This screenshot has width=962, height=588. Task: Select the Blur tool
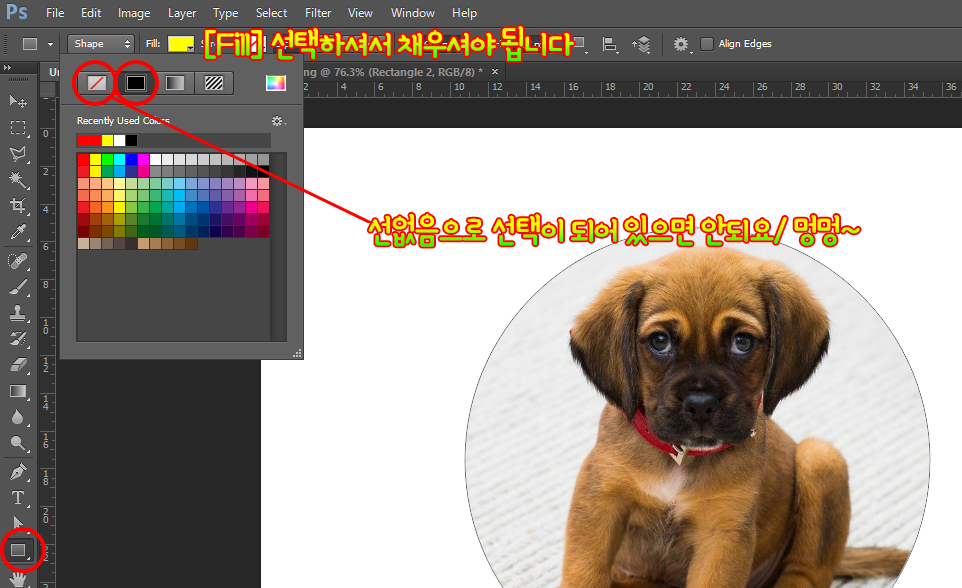pyautogui.click(x=18, y=417)
